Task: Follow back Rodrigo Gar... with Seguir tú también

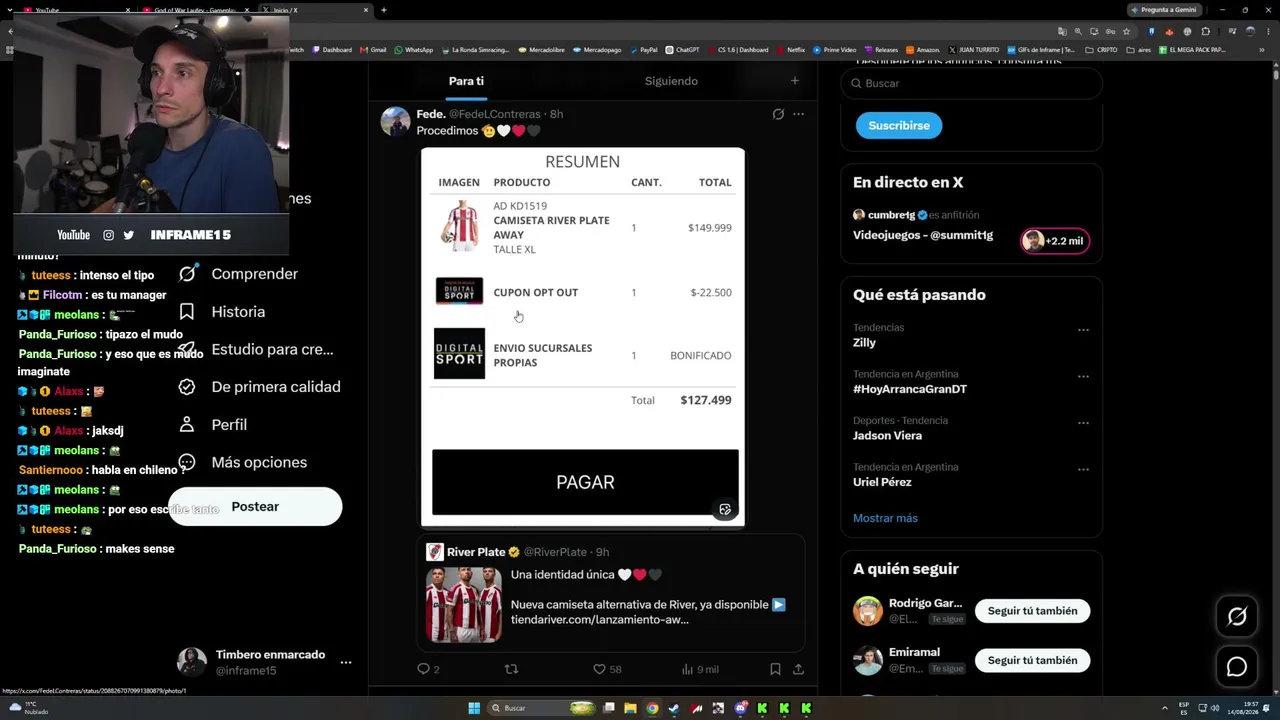Action: click(1032, 611)
